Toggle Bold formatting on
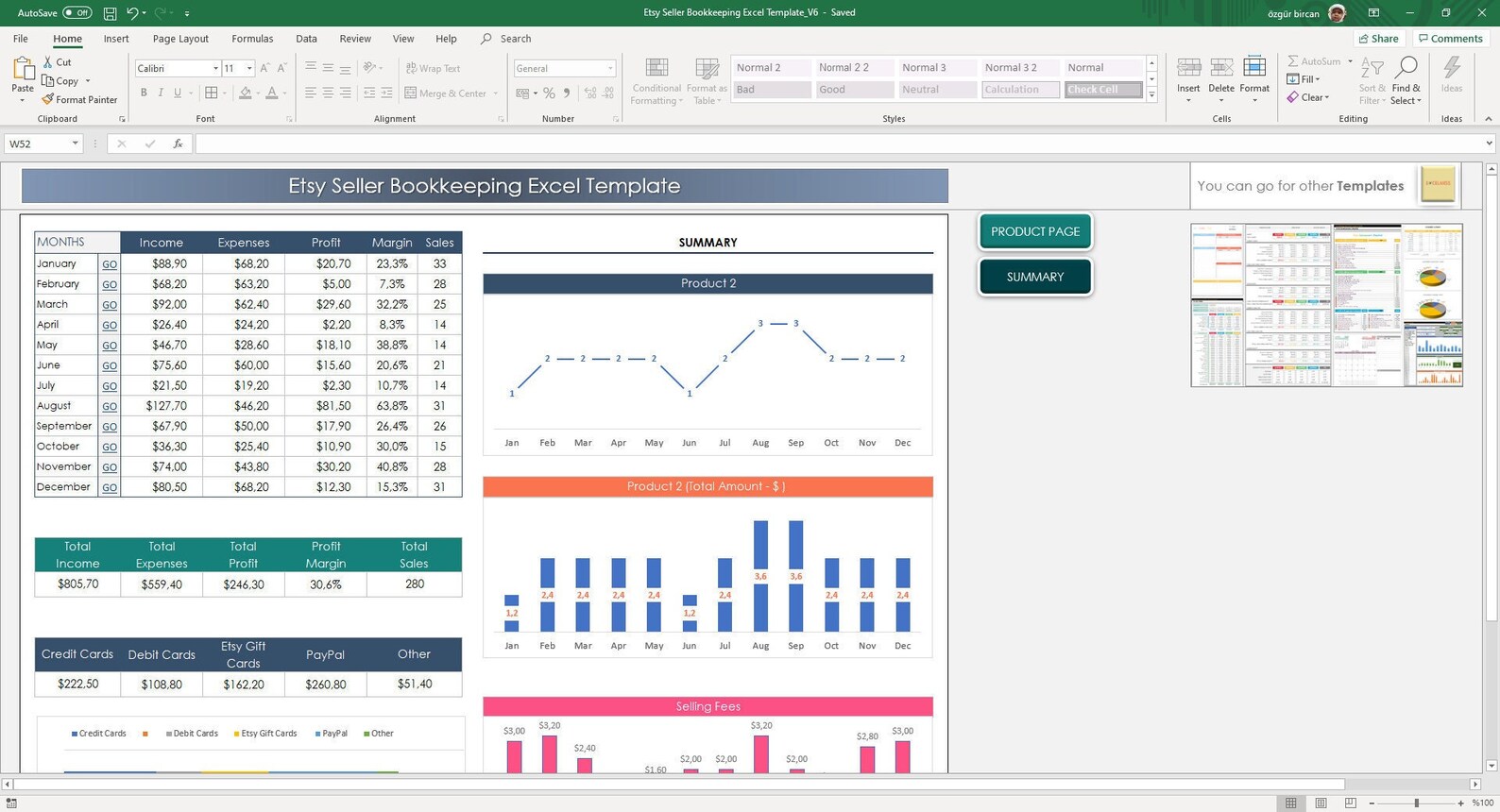1500x812 pixels. click(x=144, y=93)
